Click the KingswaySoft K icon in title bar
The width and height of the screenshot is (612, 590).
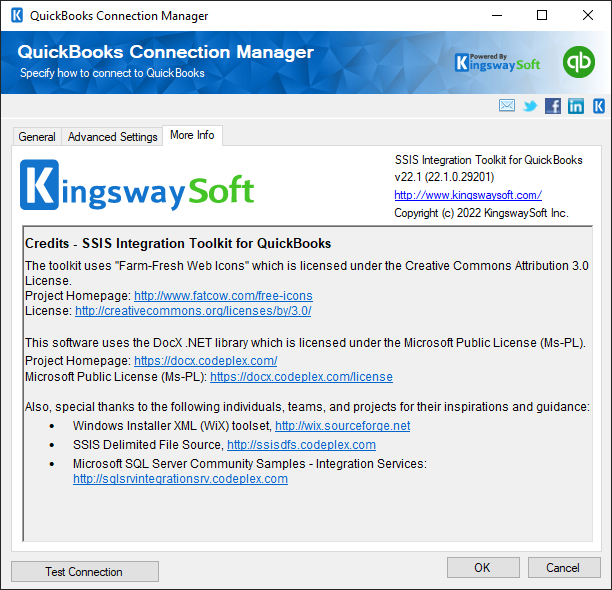tap(17, 16)
